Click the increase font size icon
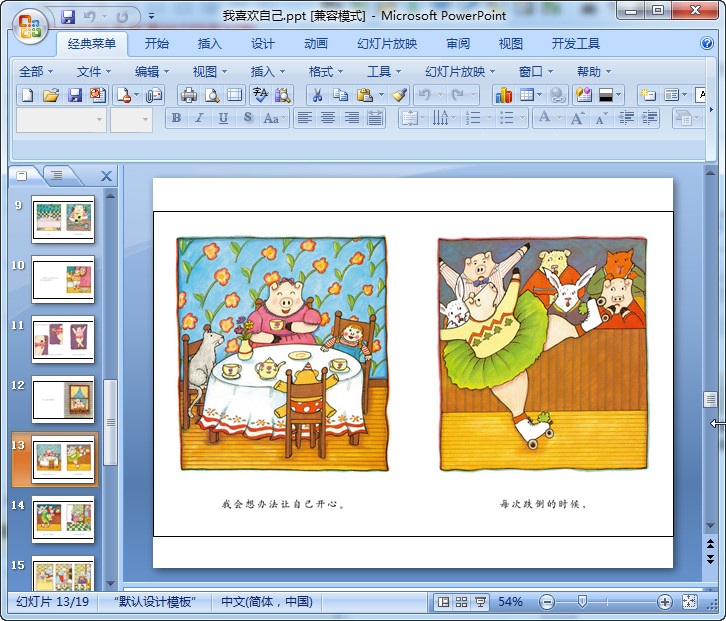The image size is (726, 621). click(577, 119)
